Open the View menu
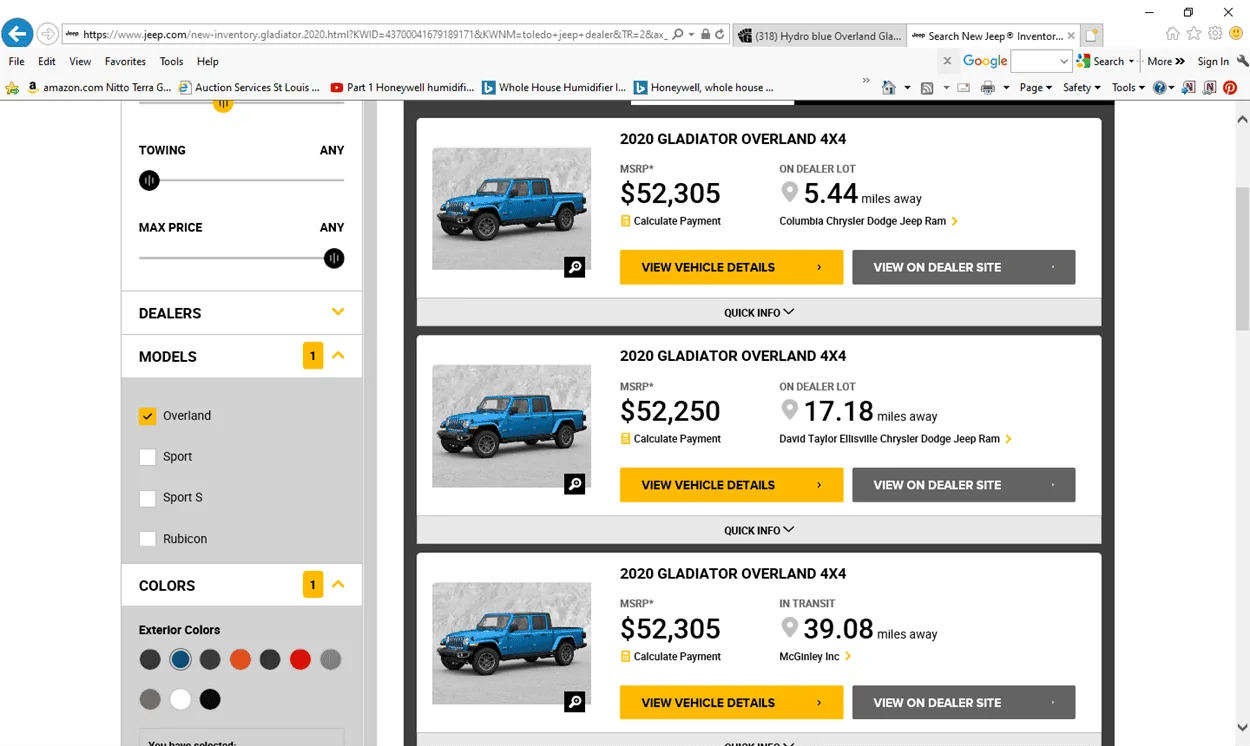Viewport: 1250px width, 746px height. (80, 61)
